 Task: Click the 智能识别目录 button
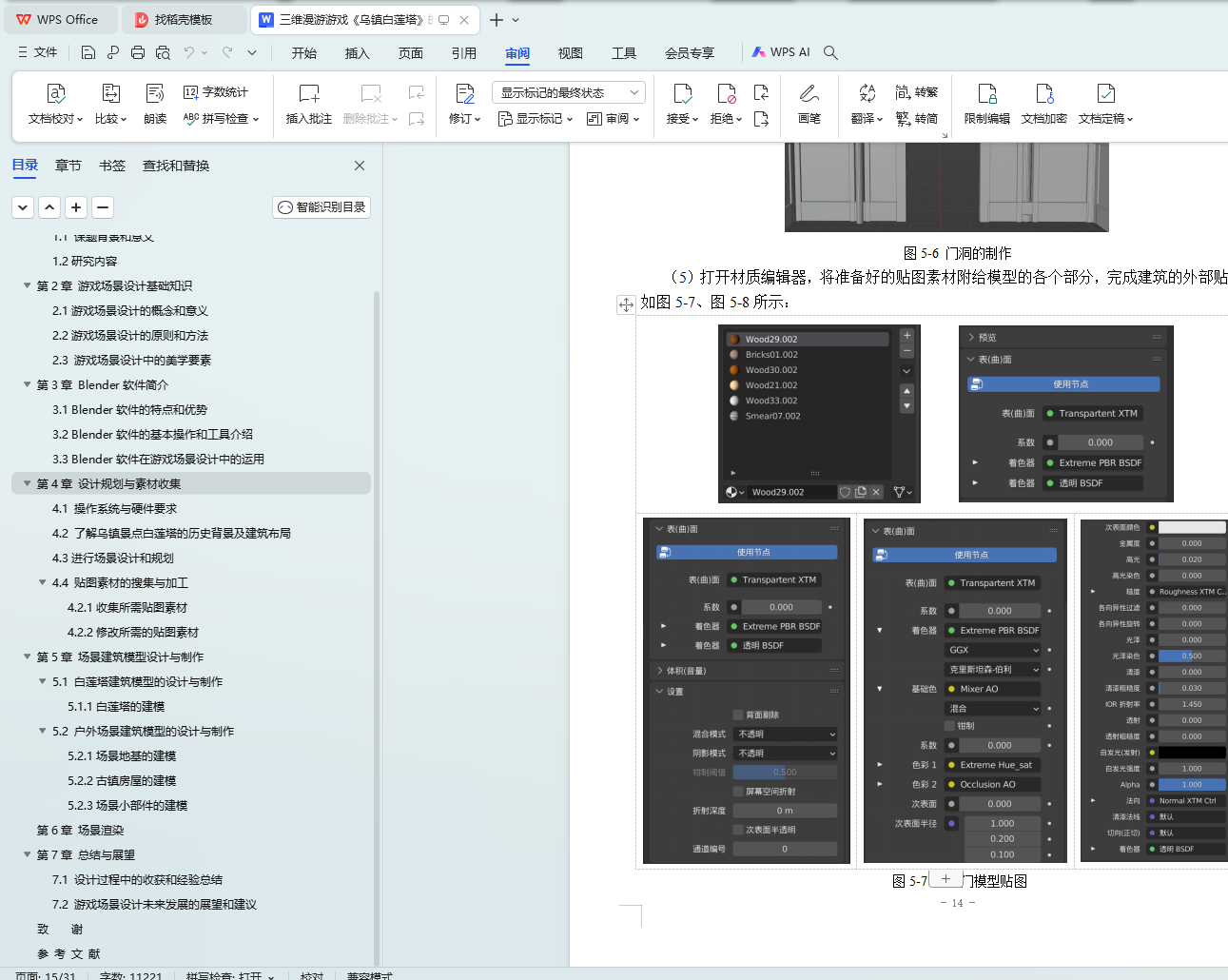pos(322,207)
